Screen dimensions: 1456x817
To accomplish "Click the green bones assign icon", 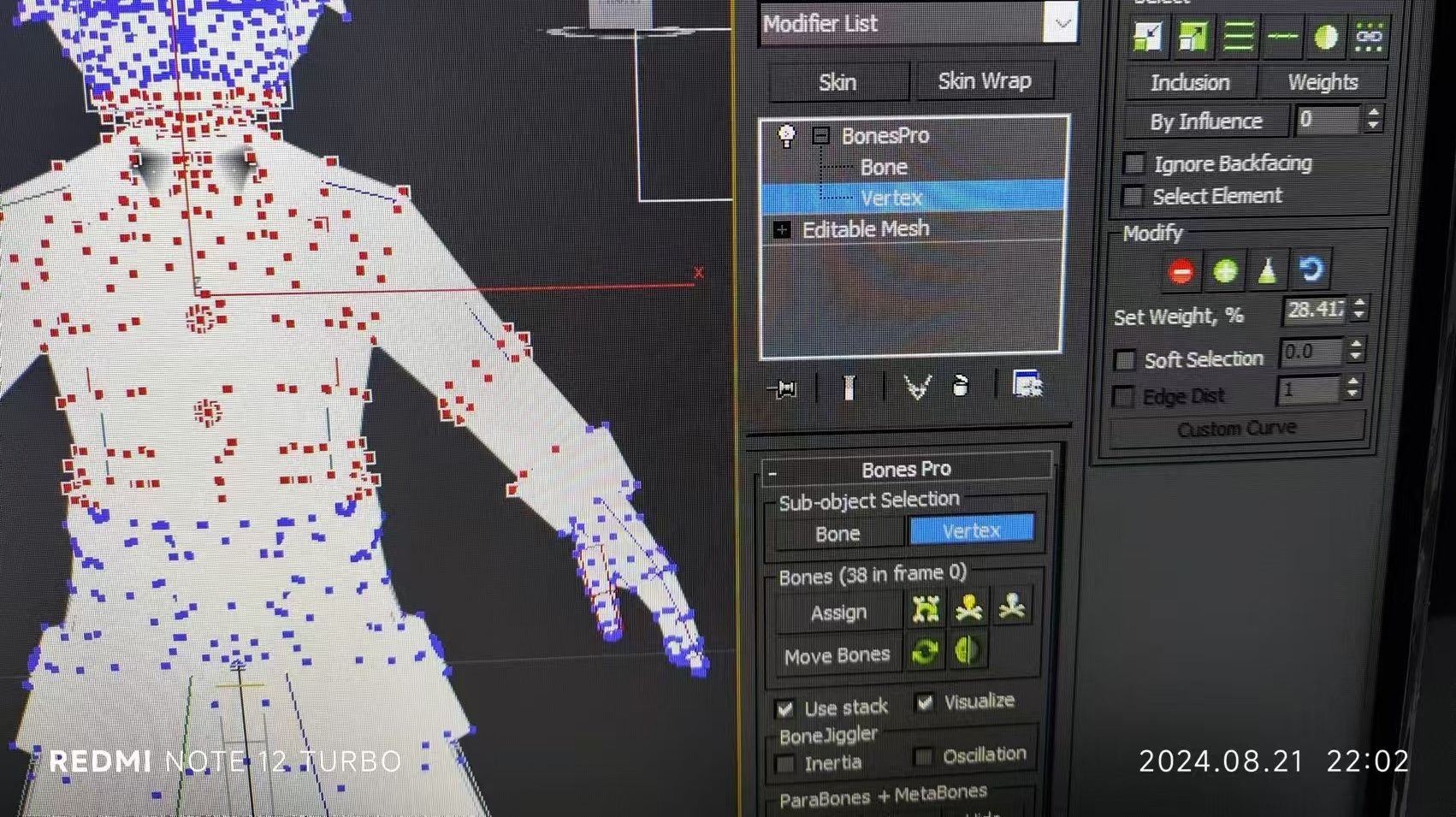I will pos(926,608).
